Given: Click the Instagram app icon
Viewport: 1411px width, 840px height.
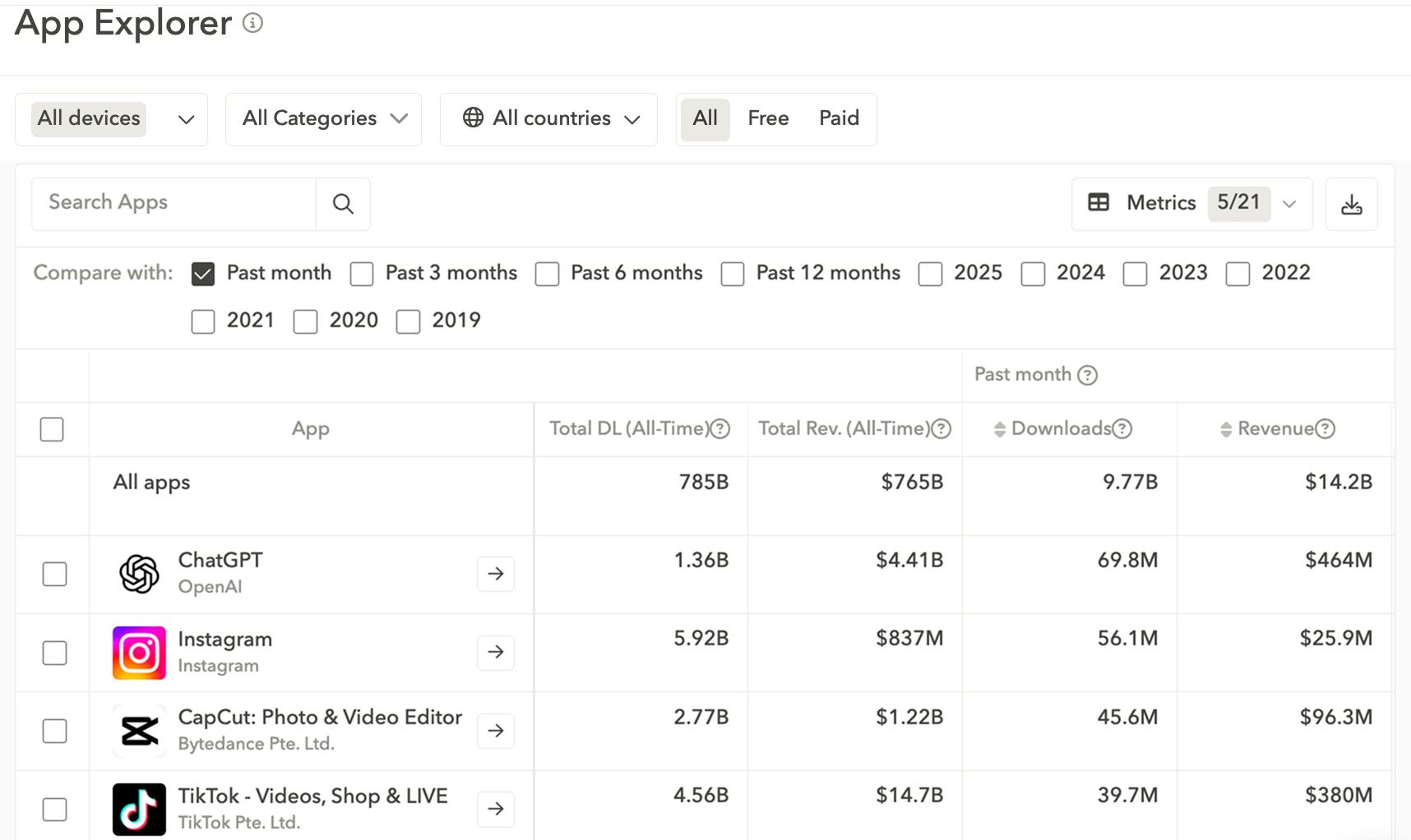Looking at the screenshot, I should pos(138,652).
